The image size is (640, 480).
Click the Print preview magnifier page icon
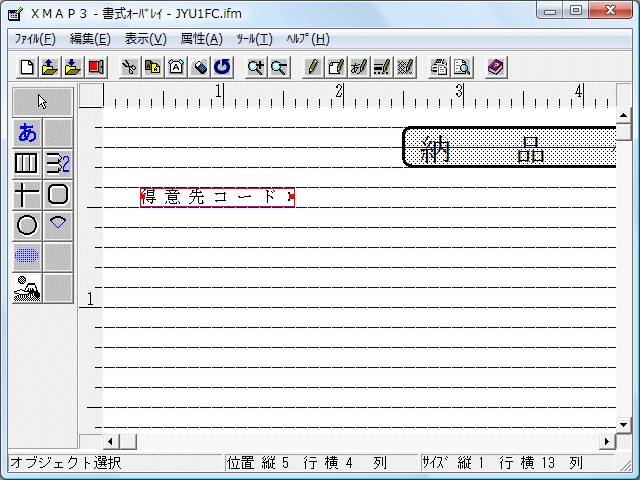click(462, 67)
